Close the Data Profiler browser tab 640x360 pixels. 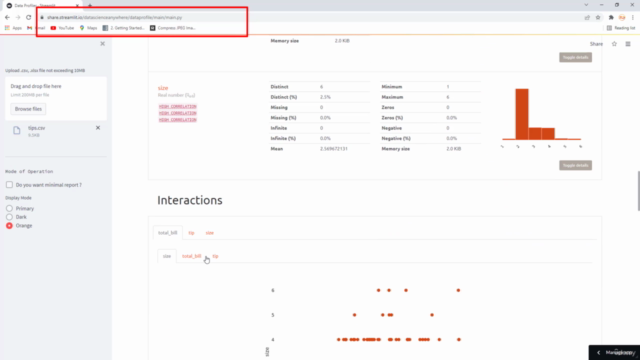tap(77, 5)
